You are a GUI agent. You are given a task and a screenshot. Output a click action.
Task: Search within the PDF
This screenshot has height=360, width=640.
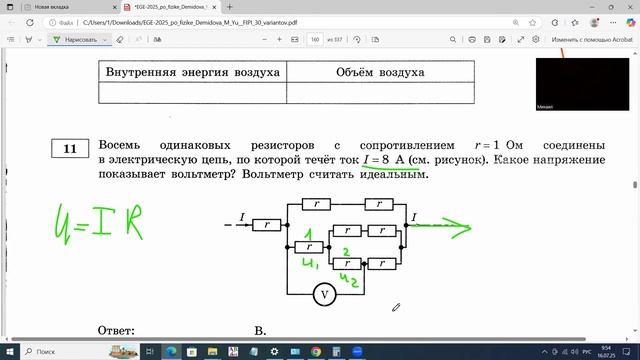pyautogui.click(x=453, y=40)
